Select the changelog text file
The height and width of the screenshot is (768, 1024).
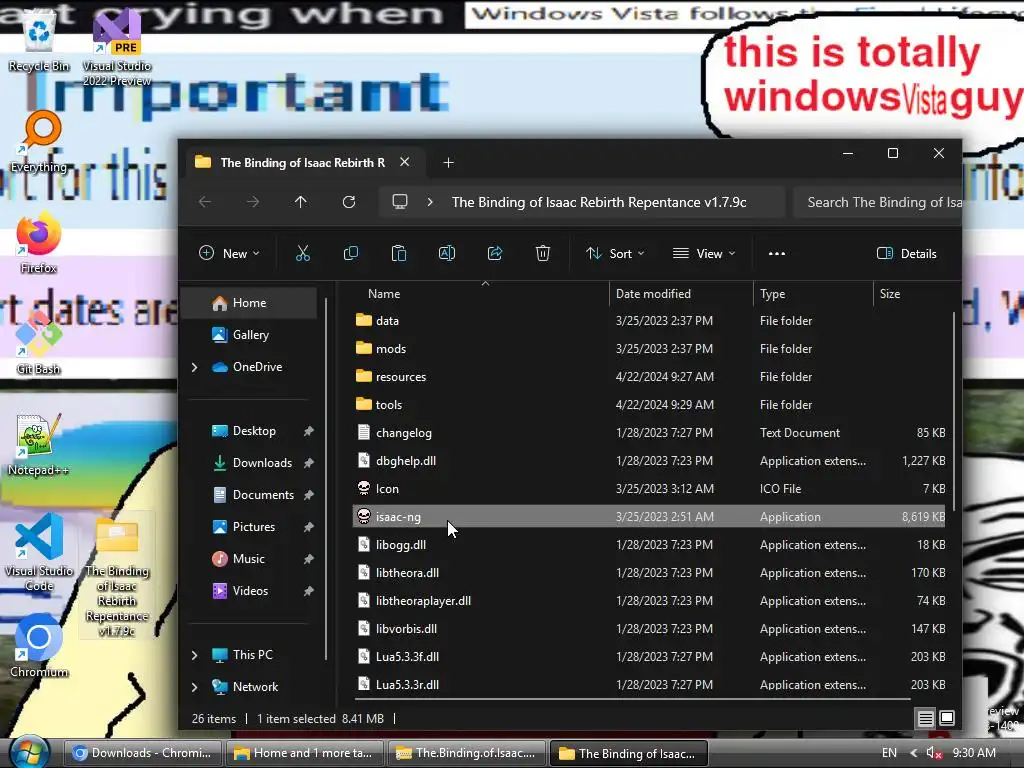point(649,433)
